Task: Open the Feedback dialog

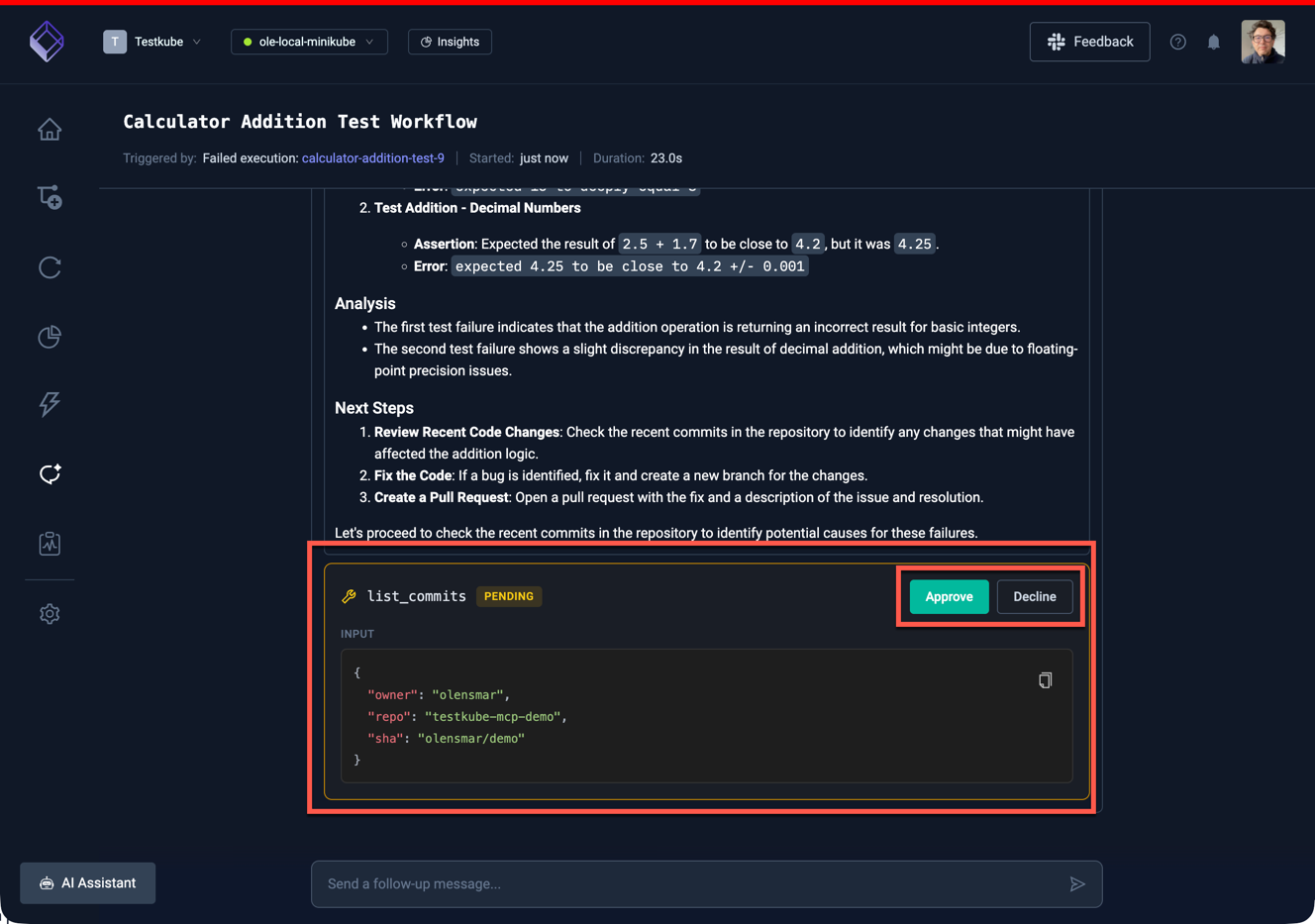Action: pos(1089,42)
